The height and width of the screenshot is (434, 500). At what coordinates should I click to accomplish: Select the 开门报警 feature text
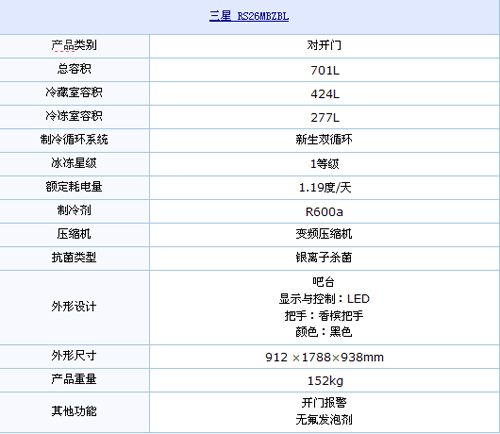click(324, 403)
